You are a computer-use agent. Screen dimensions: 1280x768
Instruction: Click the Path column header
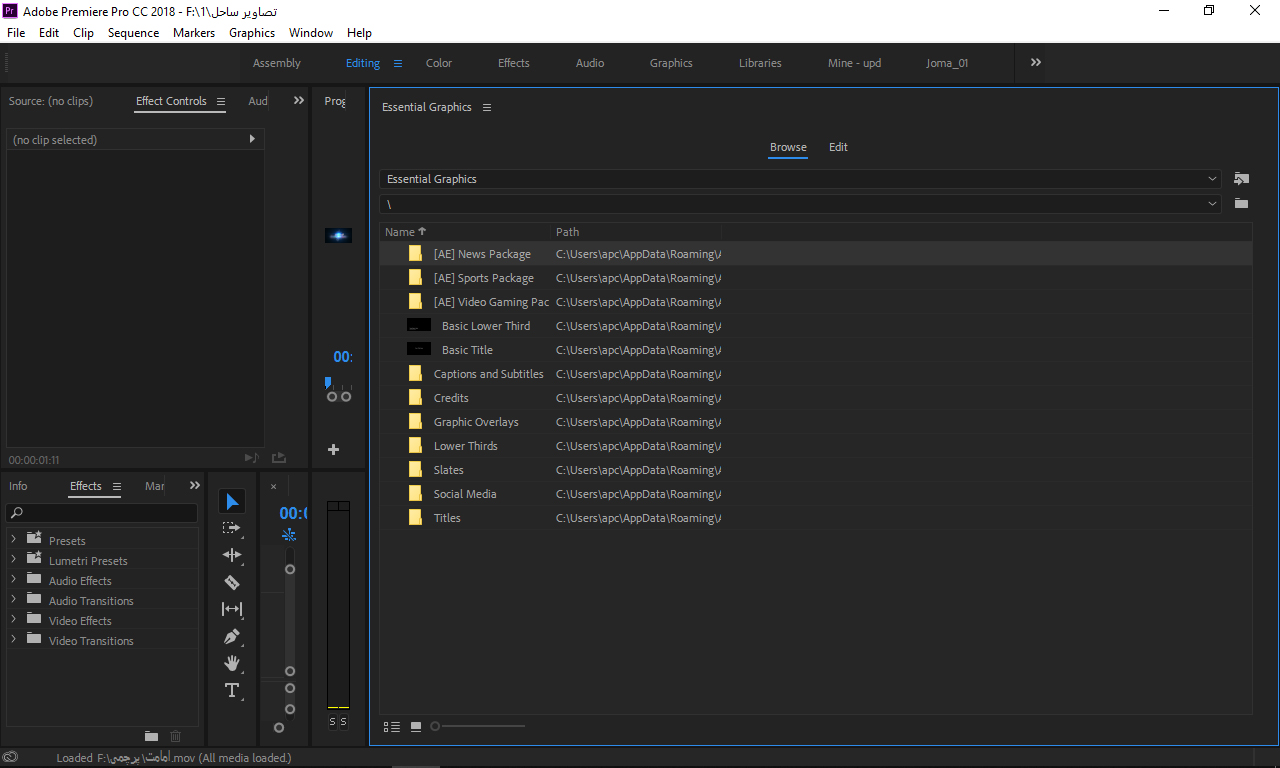(568, 232)
